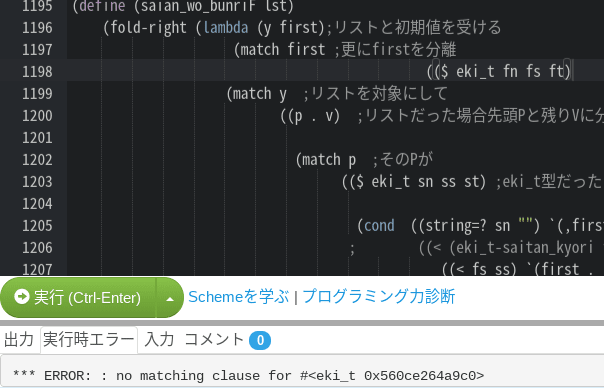The height and width of the screenshot is (388, 604).
Task: Open the run options dropdown arrow
Action: tap(170, 298)
